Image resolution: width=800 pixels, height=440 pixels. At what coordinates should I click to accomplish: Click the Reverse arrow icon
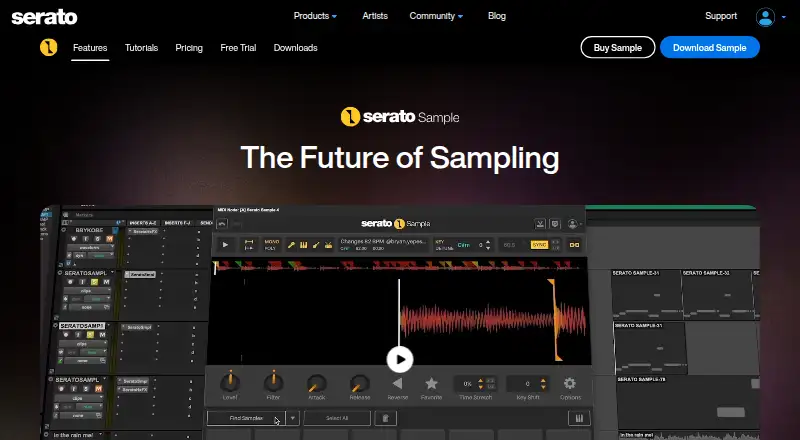pyautogui.click(x=397, y=383)
